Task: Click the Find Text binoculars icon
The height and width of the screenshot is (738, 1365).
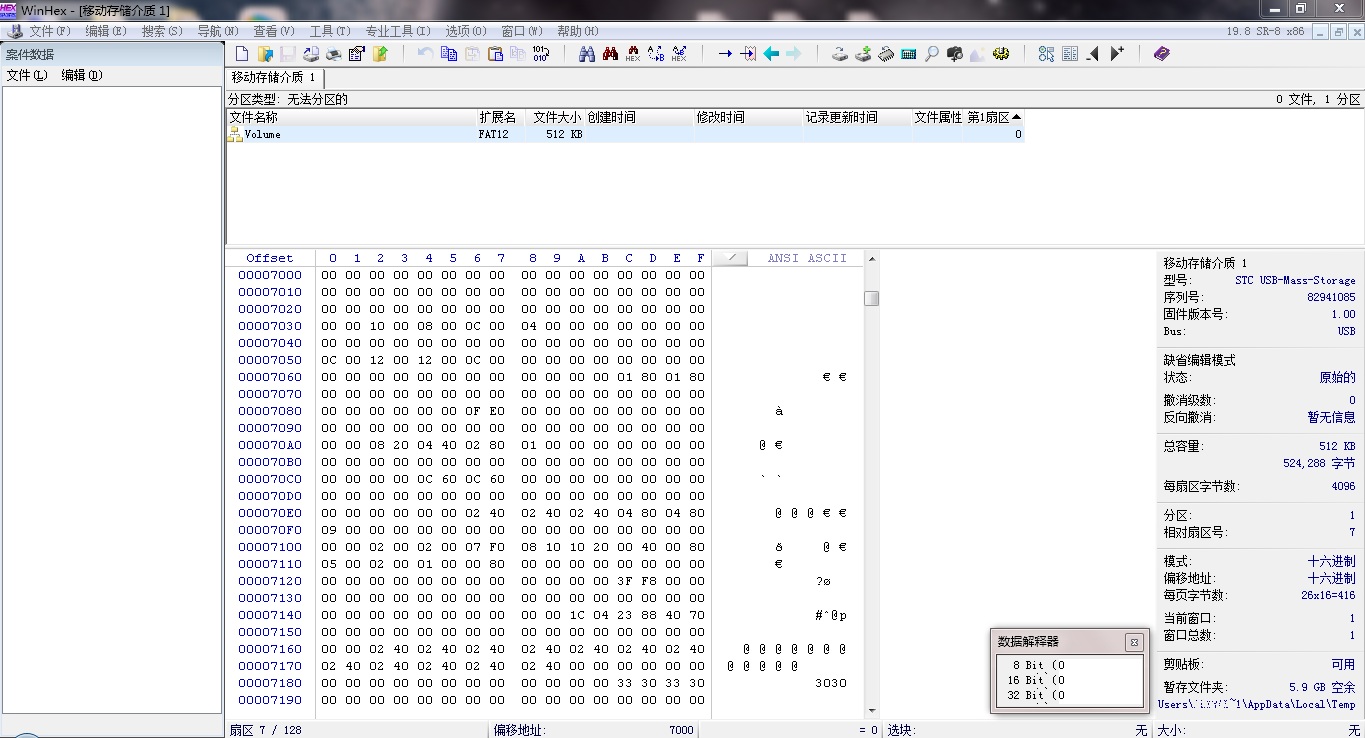Action: [587, 54]
